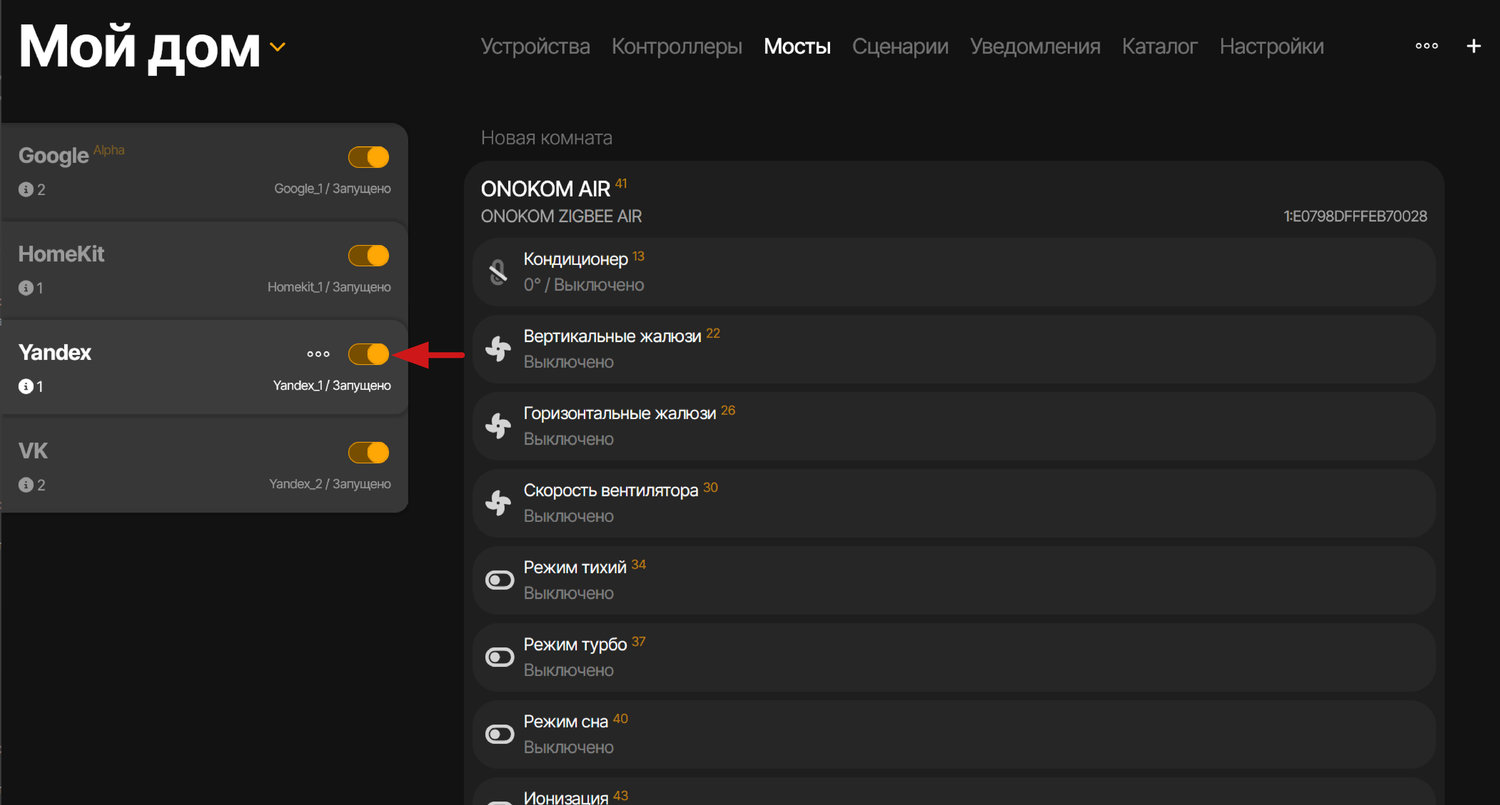This screenshot has width=1500, height=805.
Task: Click the switch icon beside Режим сна
Action: click(x=499, y=733)
